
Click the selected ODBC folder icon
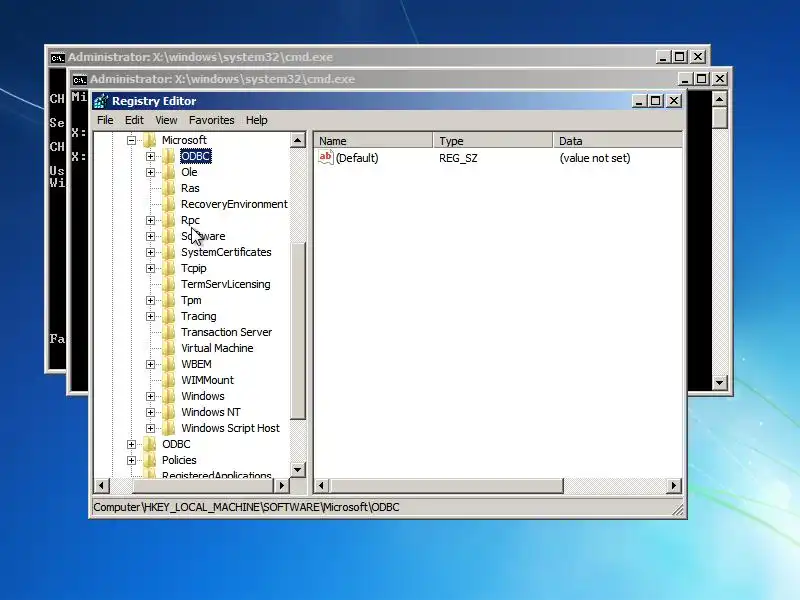pyautogui.click(x=169, y=156)
